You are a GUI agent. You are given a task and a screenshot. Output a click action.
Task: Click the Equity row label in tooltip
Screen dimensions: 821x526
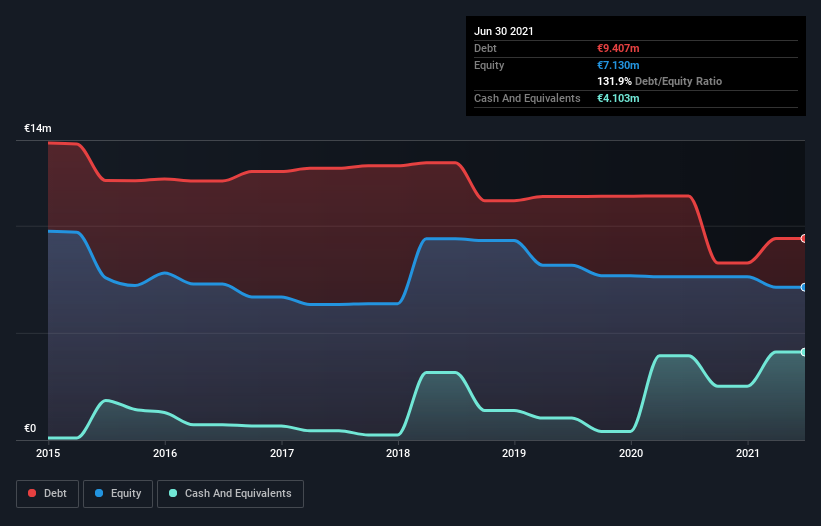point(489,65)
